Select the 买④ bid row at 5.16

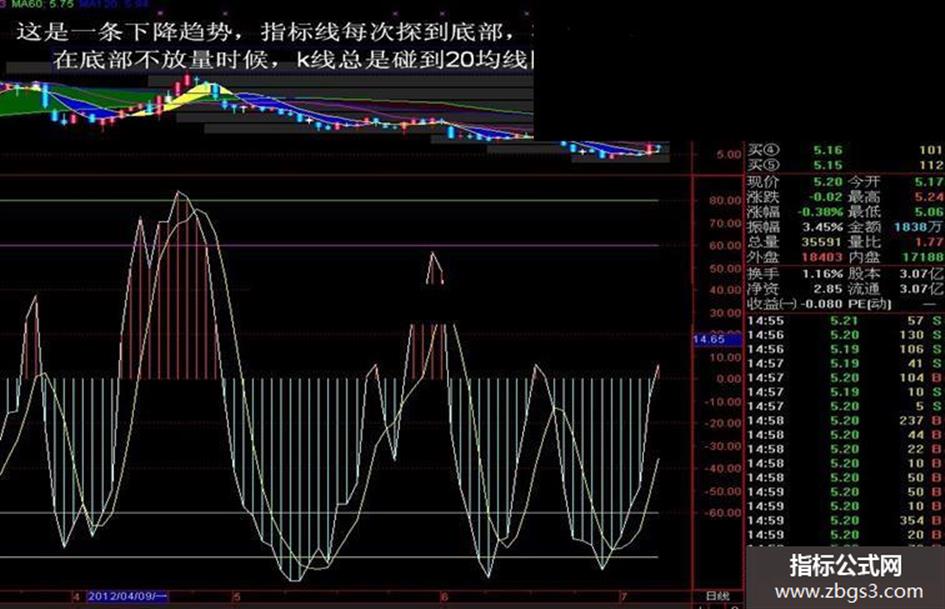845,150
